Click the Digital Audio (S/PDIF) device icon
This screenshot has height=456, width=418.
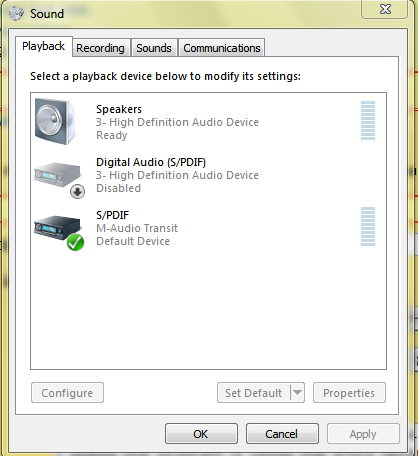tap(58, 177)
